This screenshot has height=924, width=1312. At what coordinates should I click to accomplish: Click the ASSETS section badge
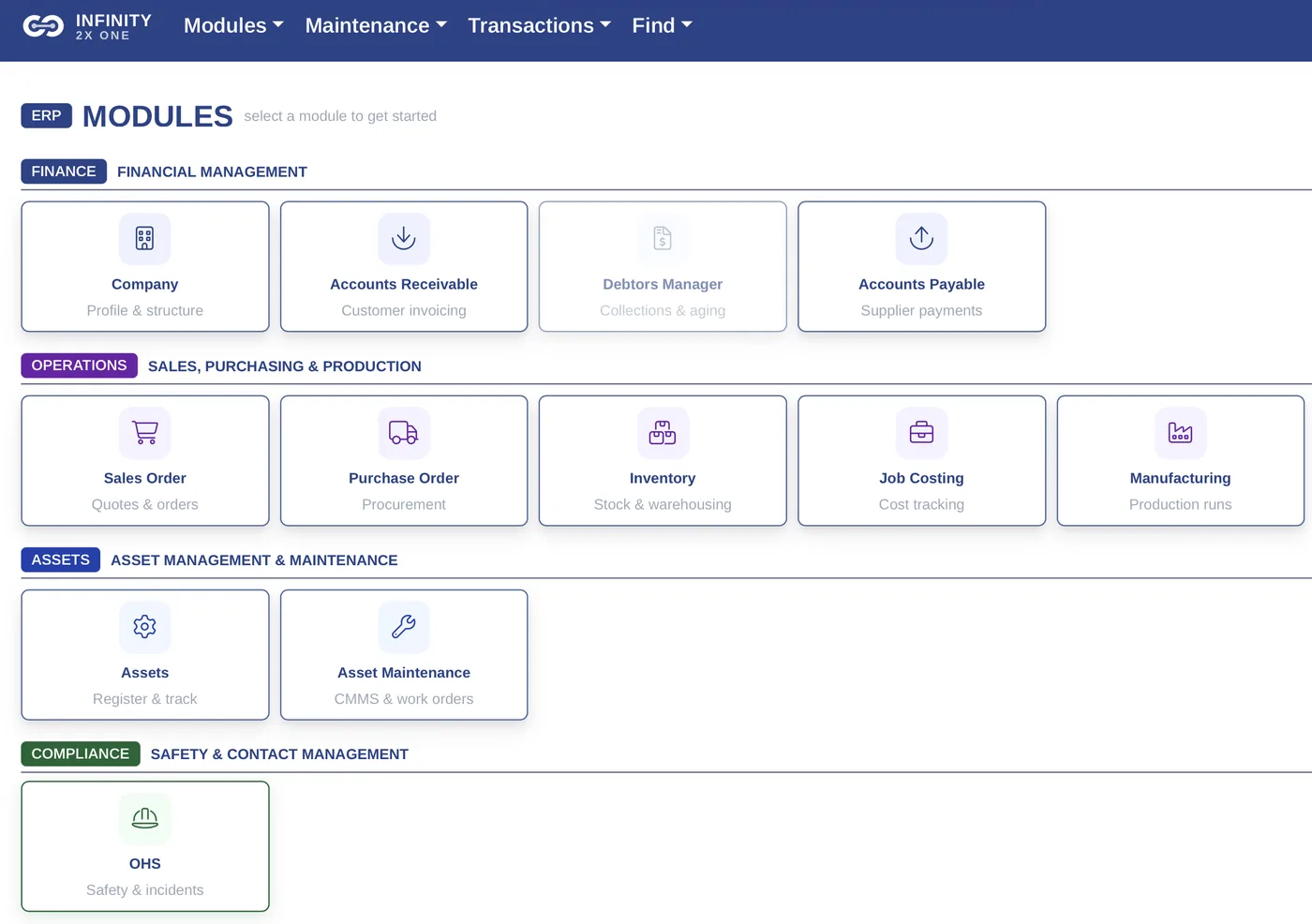click(61, 559)
